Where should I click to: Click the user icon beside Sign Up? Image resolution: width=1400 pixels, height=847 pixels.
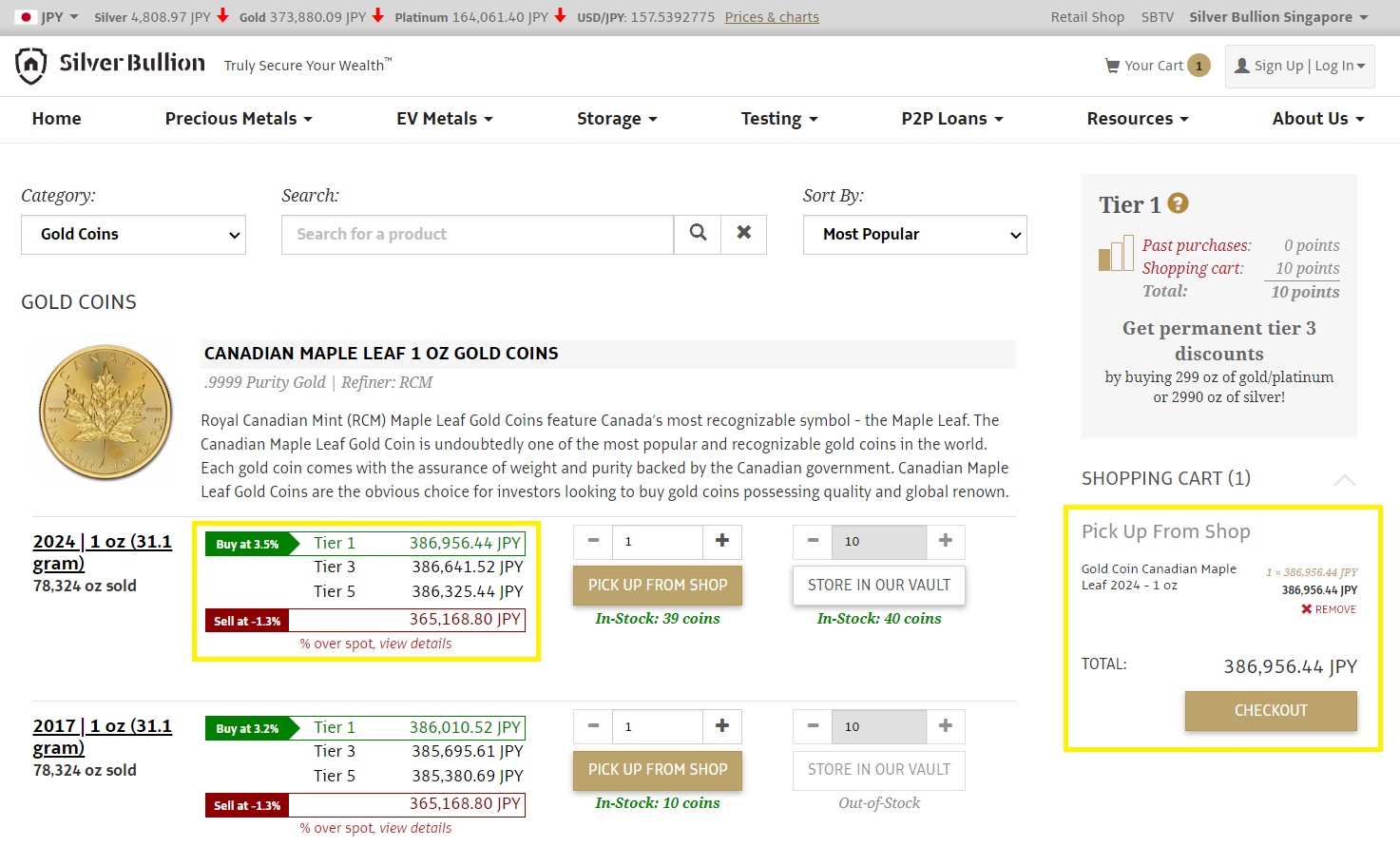click(1242, 66)
